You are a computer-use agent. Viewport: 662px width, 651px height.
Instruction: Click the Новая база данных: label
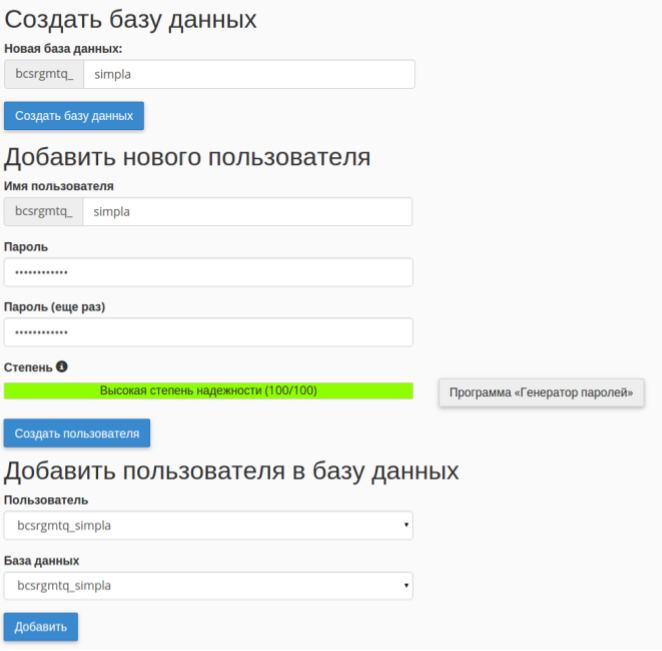tap(63, 49)
